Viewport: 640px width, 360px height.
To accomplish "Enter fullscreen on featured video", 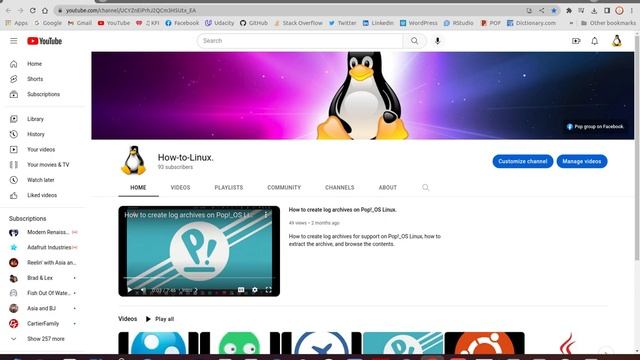I will [268, 290].
